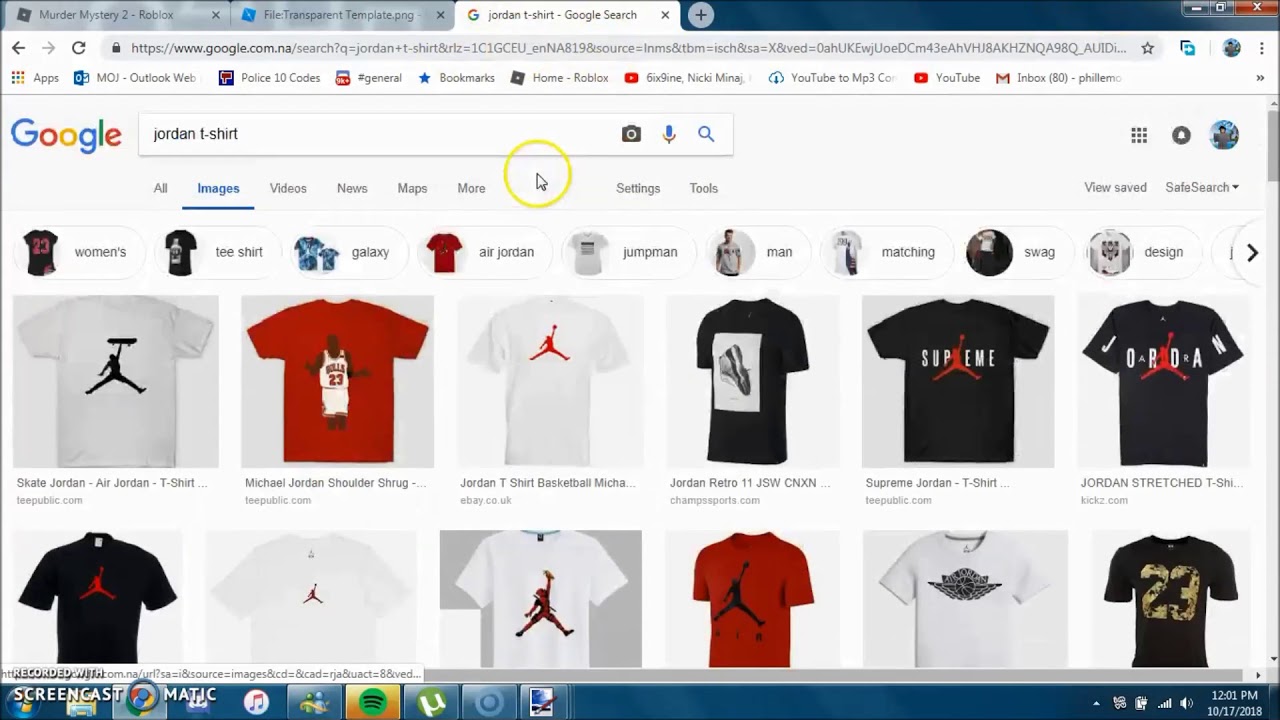Filter by the air jordan chip
The image size is (1280, 720).
click(x=484, y=252)
